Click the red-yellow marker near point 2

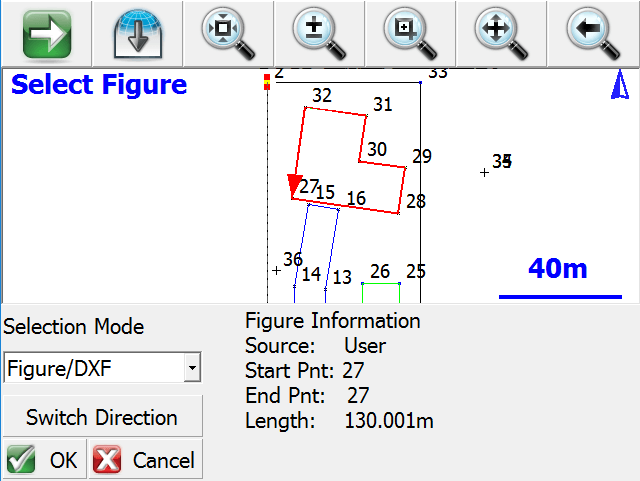click(267, 82)
